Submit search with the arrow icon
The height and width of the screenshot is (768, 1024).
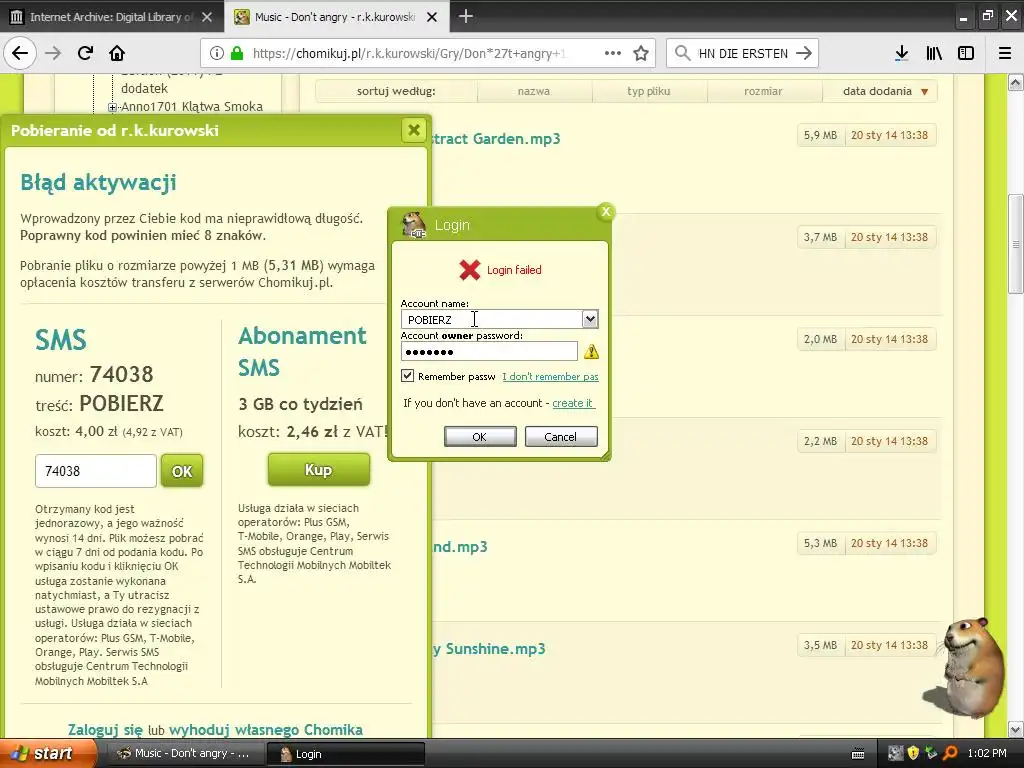(x=804, y=53)
